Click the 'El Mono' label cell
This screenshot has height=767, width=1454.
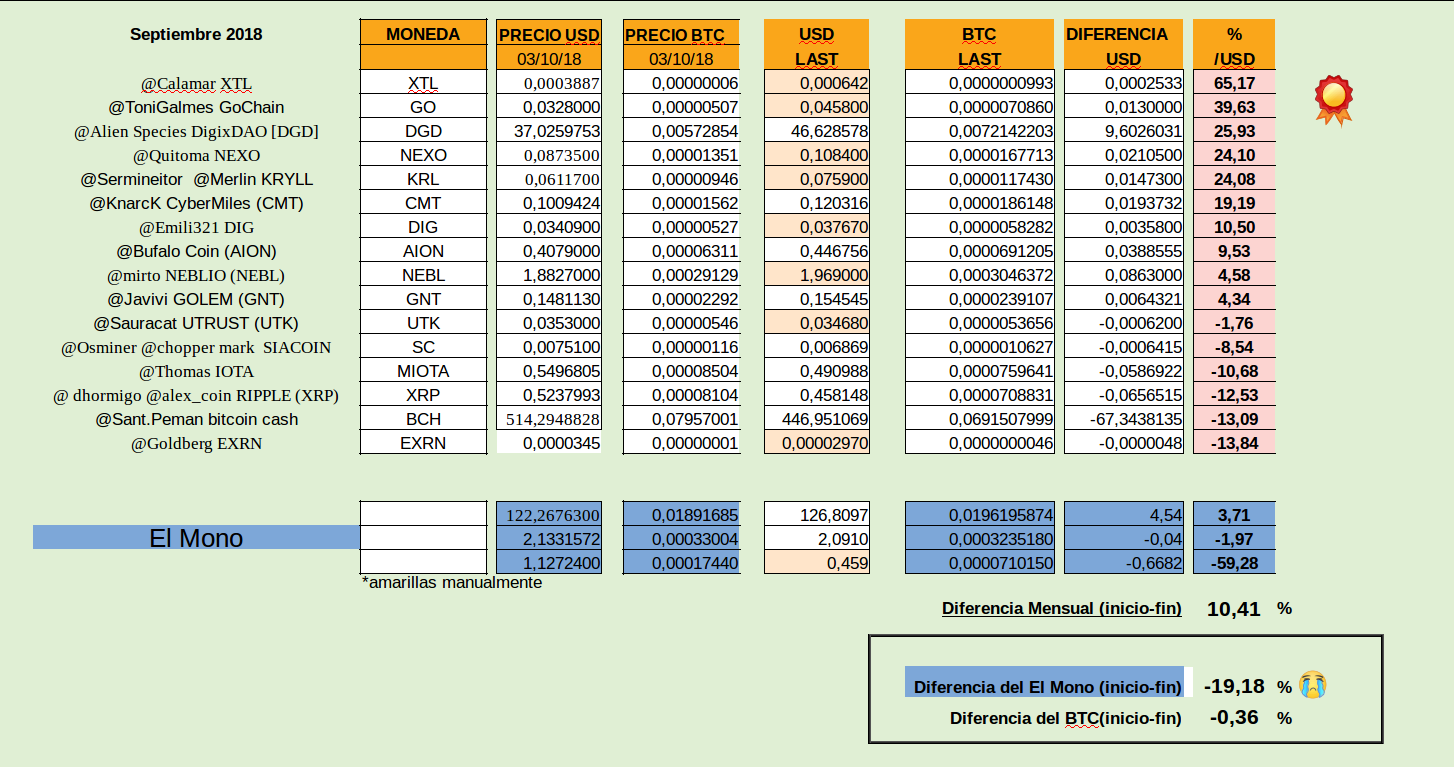196,538
